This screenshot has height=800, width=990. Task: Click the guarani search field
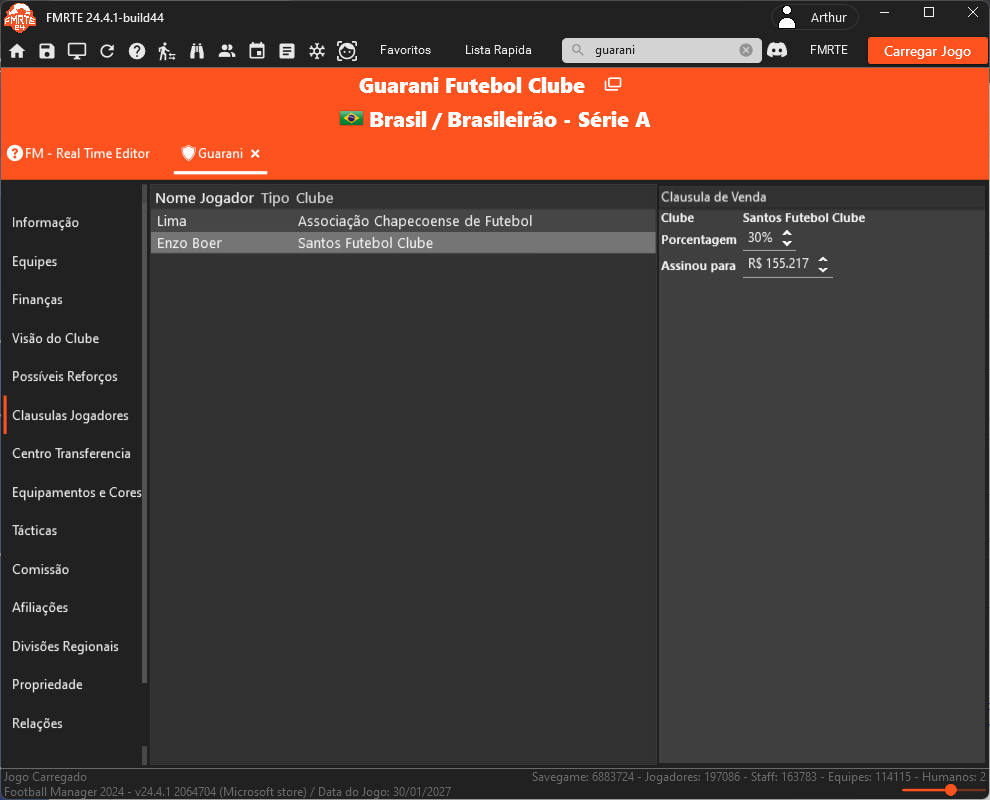662,50
